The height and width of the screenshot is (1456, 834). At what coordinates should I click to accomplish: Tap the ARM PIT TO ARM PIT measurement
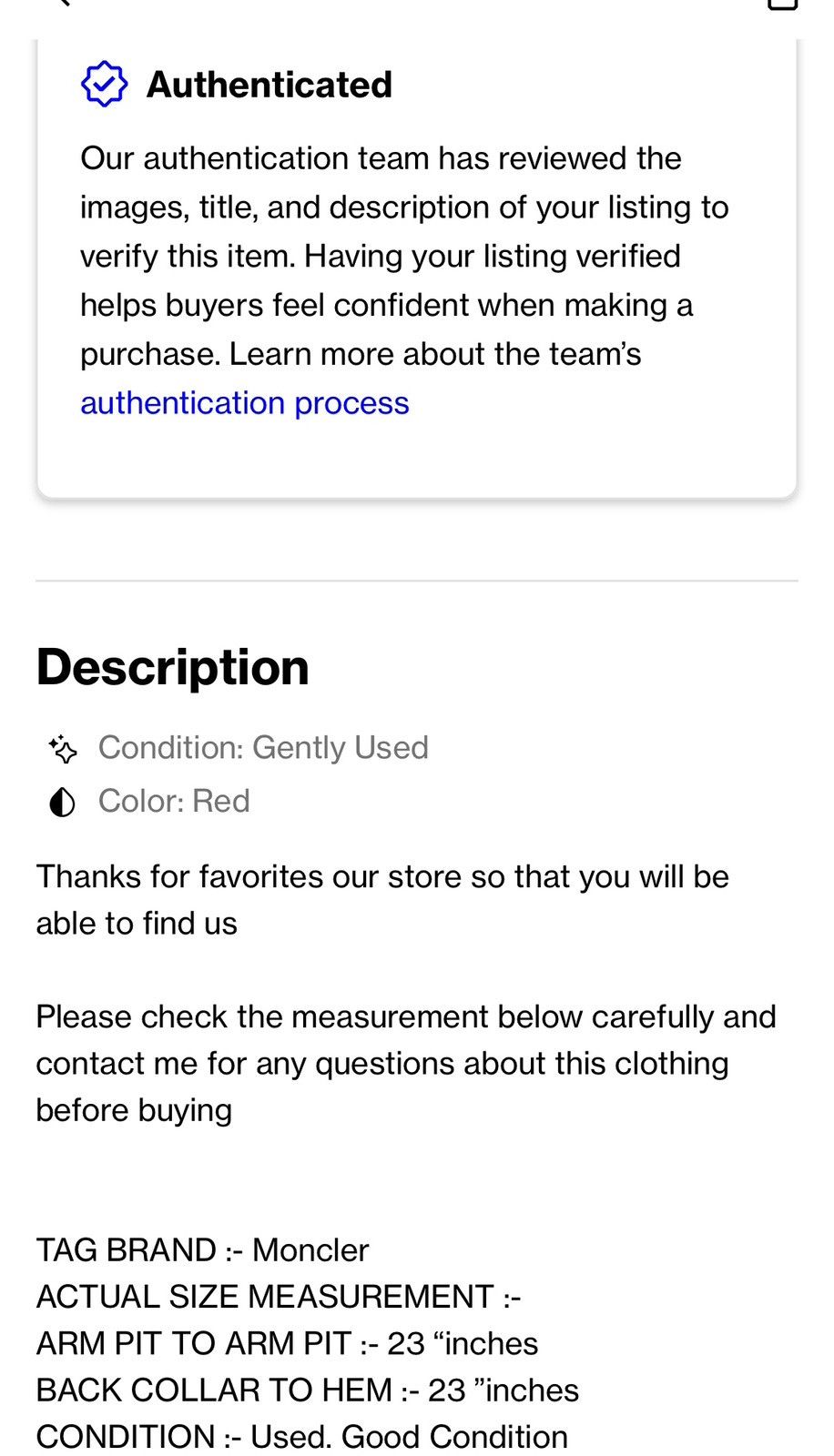pos(287,1344)
